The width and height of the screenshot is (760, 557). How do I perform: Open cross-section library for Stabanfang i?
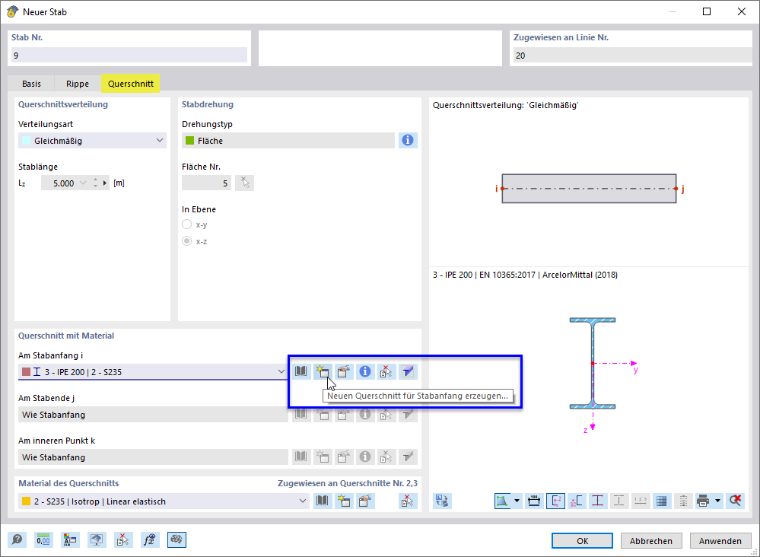pyautogui.click(x=301, y=372)
